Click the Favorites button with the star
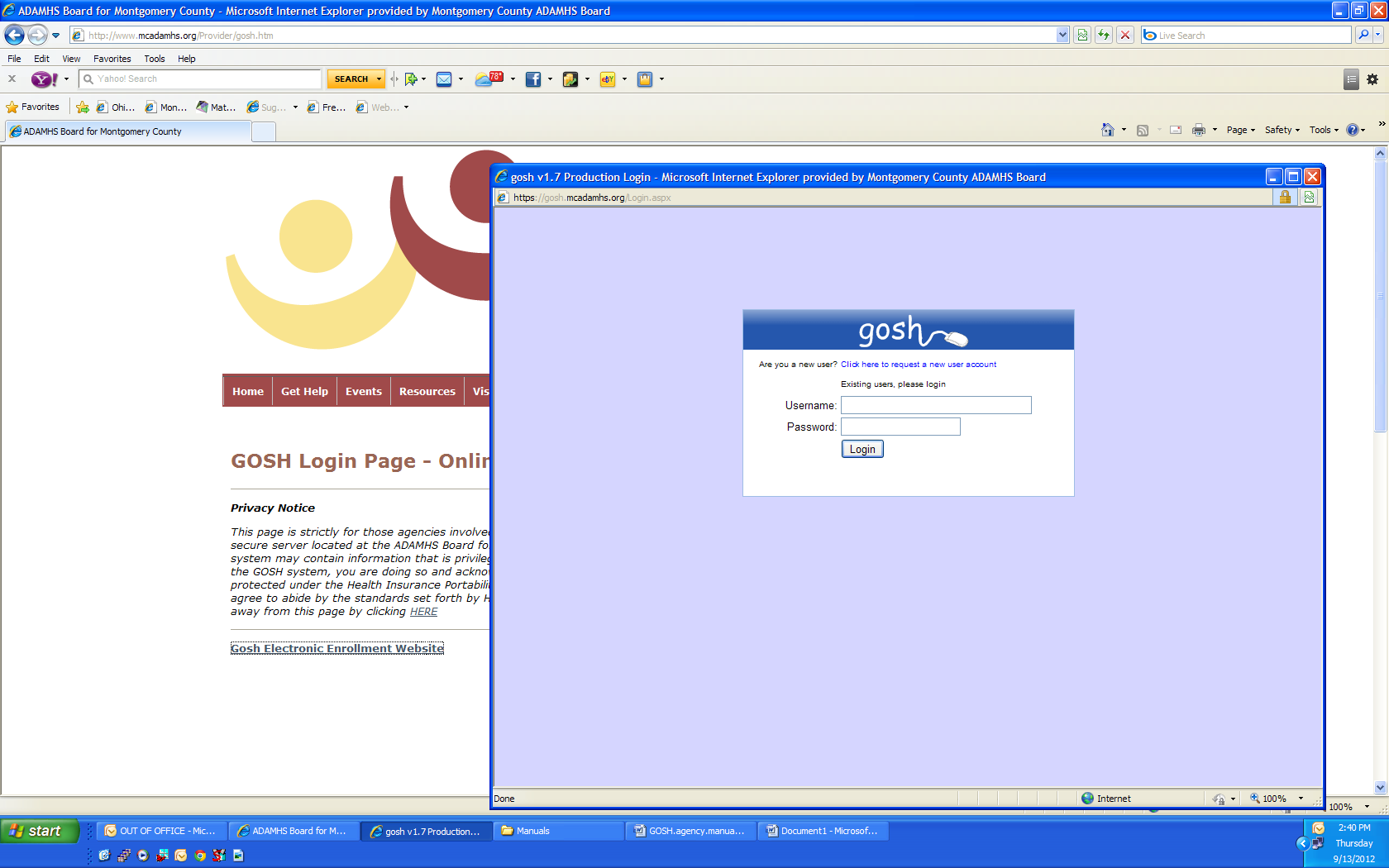1389x868 pixels. [x=33, y=107]
